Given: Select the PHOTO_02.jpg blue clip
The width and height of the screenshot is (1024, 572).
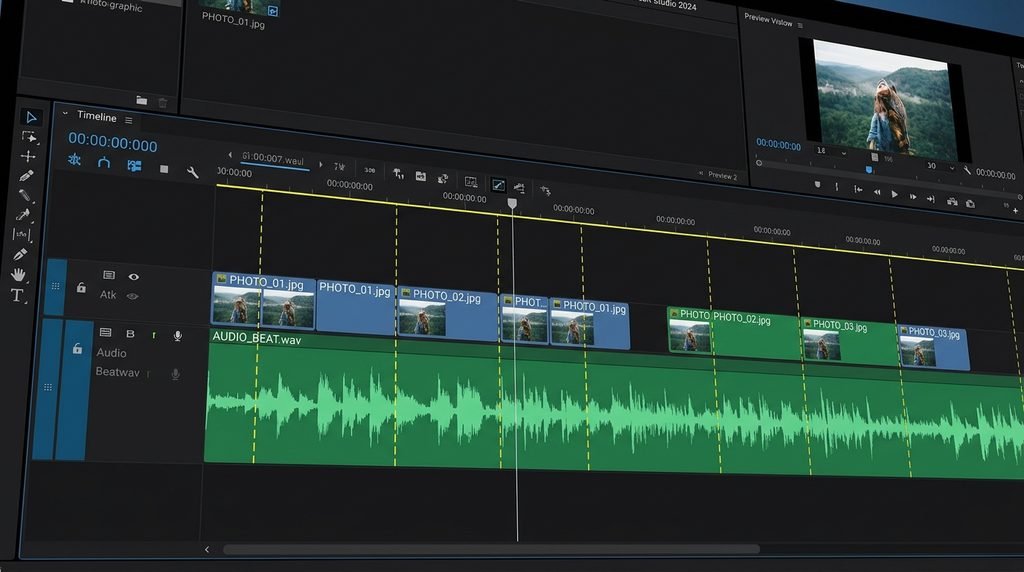Looking at the screenshot, I should click(x=447, y=313).
